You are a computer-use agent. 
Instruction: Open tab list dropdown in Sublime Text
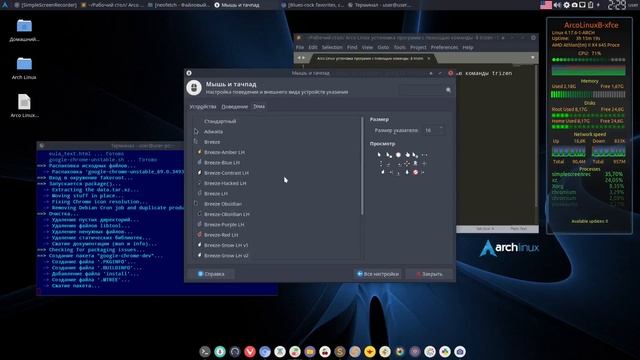(533, 58)
